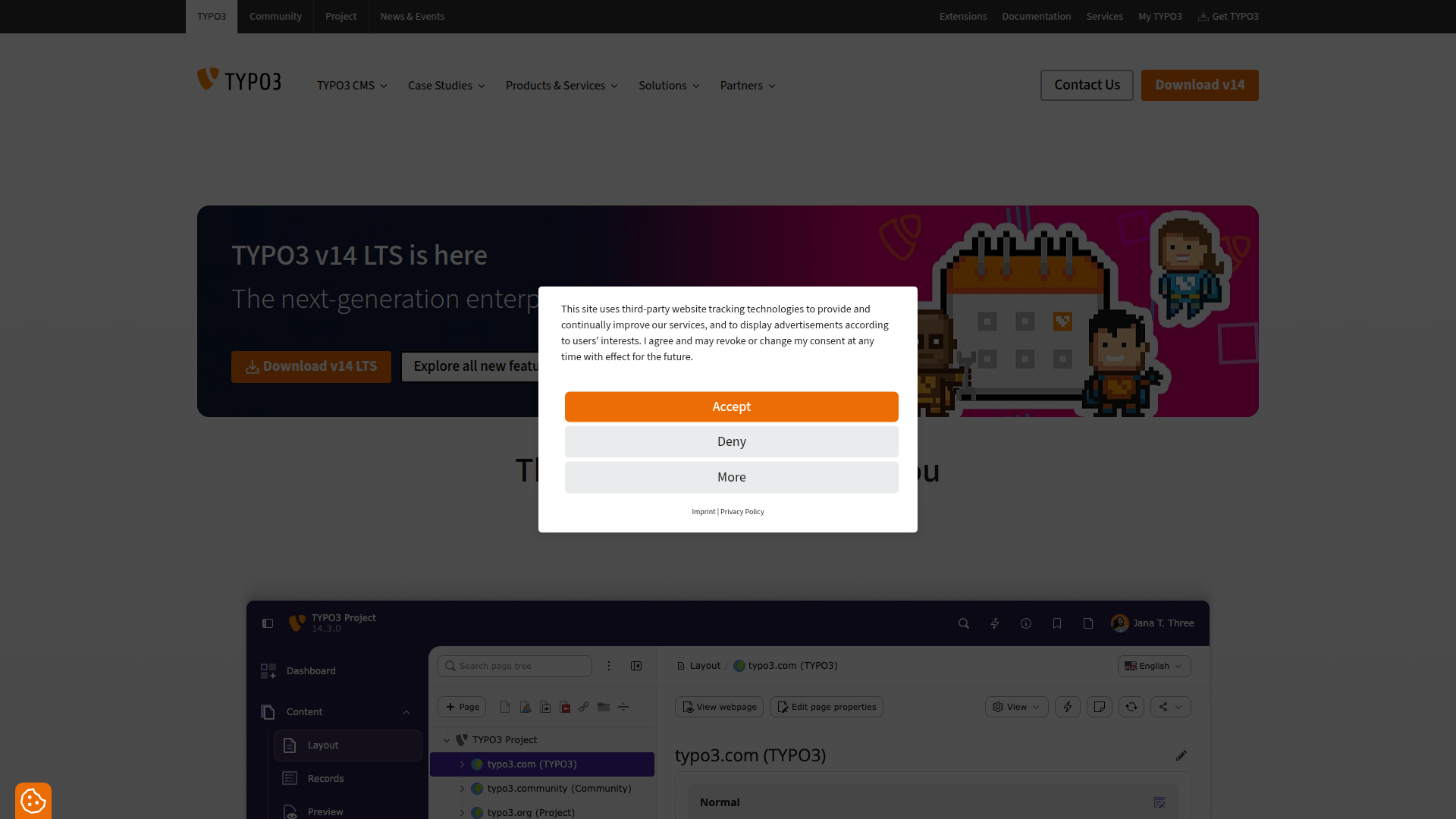Switch to the Project top tab
The height and width of the screenshot is (819, 1456).
(340, 17)
